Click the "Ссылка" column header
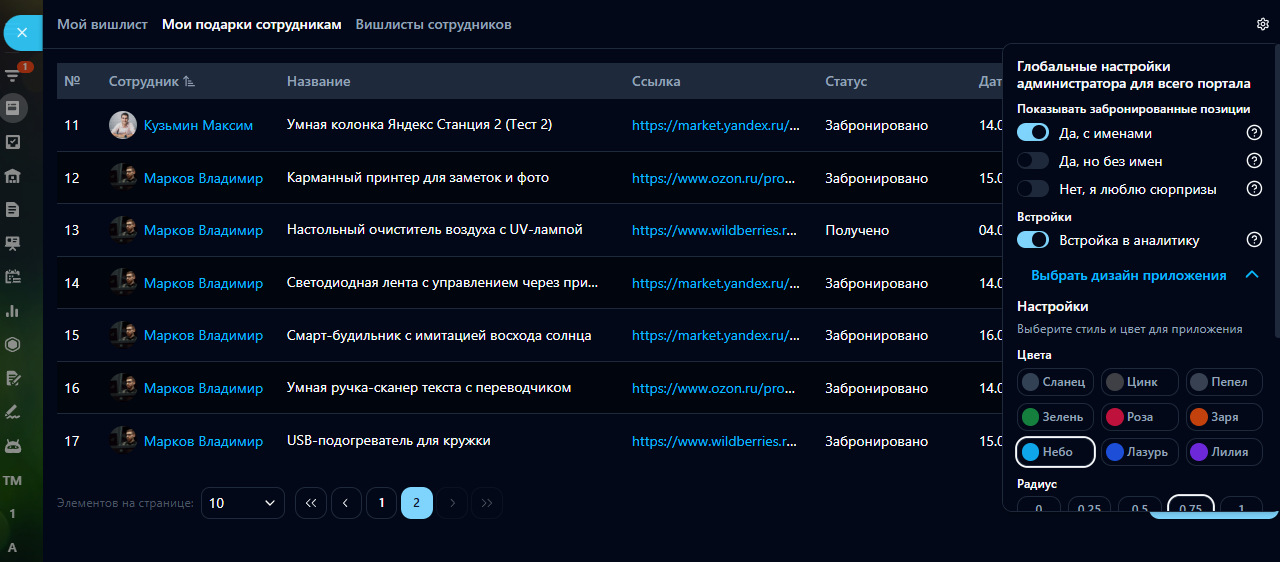Image resolution: width=1280 pixels, height=562 pixels. (x=656, y=81)
